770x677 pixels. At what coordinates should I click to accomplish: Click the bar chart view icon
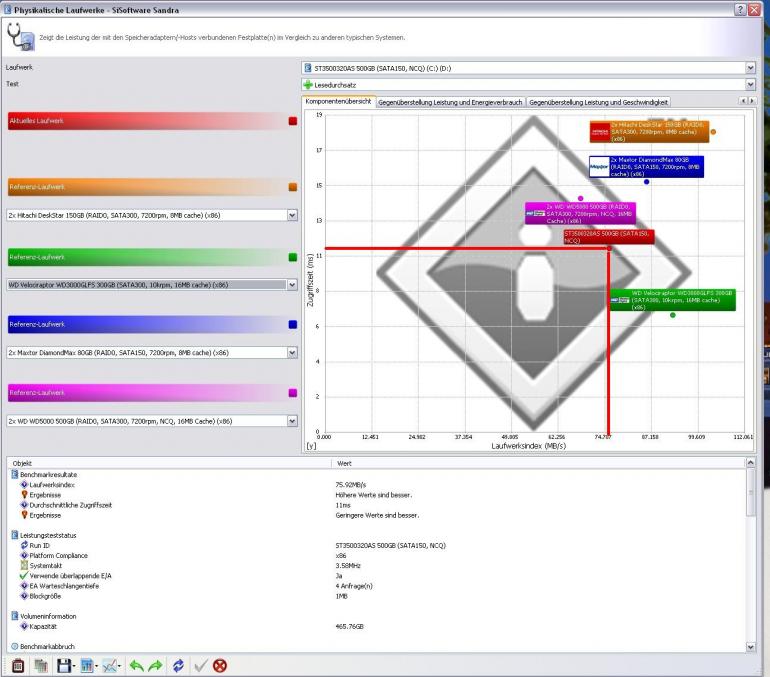click(86, 666)
